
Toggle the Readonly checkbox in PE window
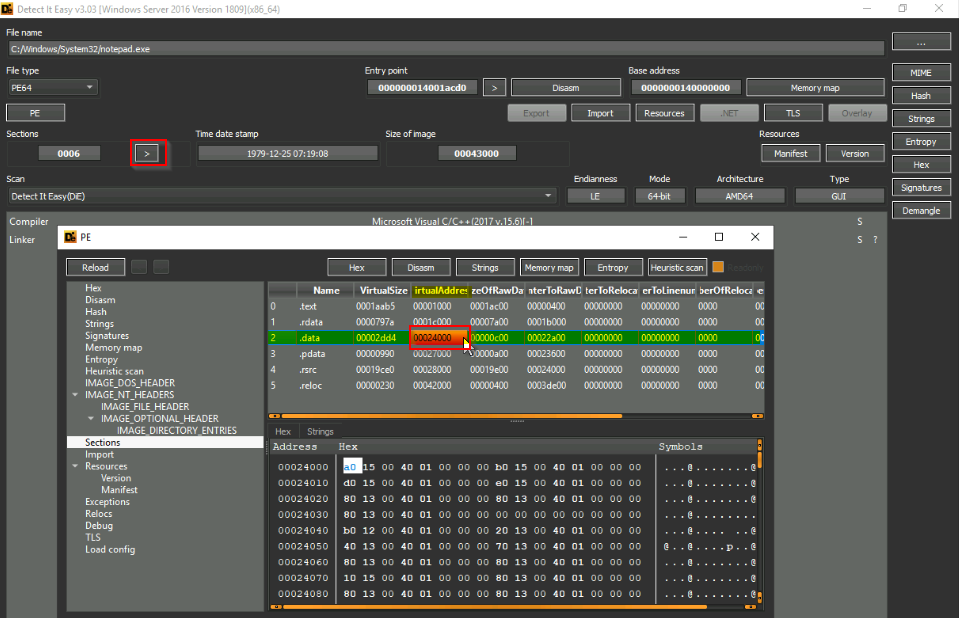718,267
